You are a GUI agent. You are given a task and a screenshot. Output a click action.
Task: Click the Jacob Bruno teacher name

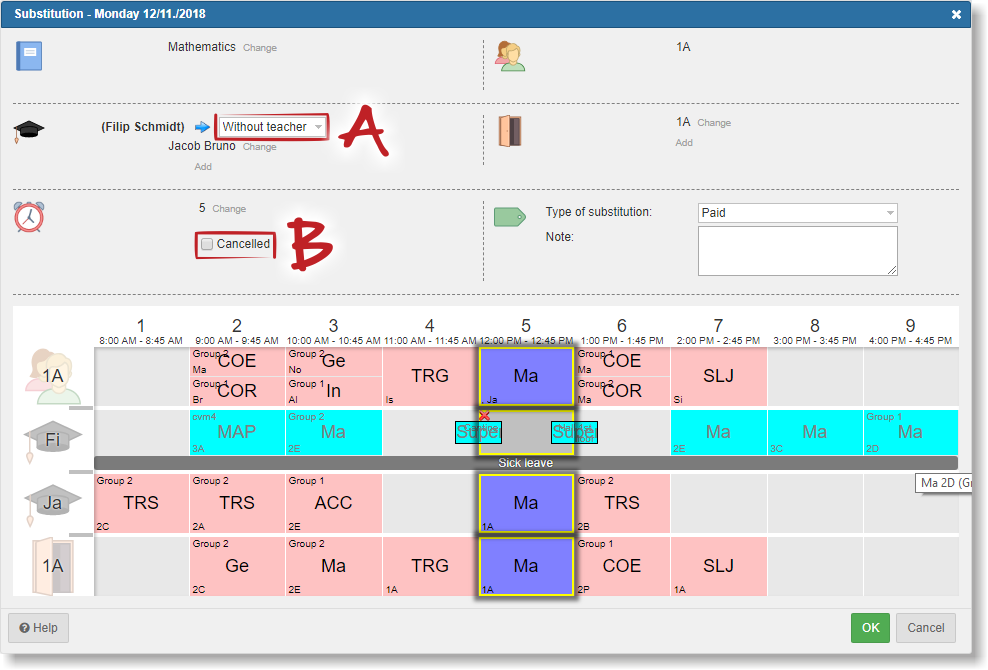click(x=202, y=146)
